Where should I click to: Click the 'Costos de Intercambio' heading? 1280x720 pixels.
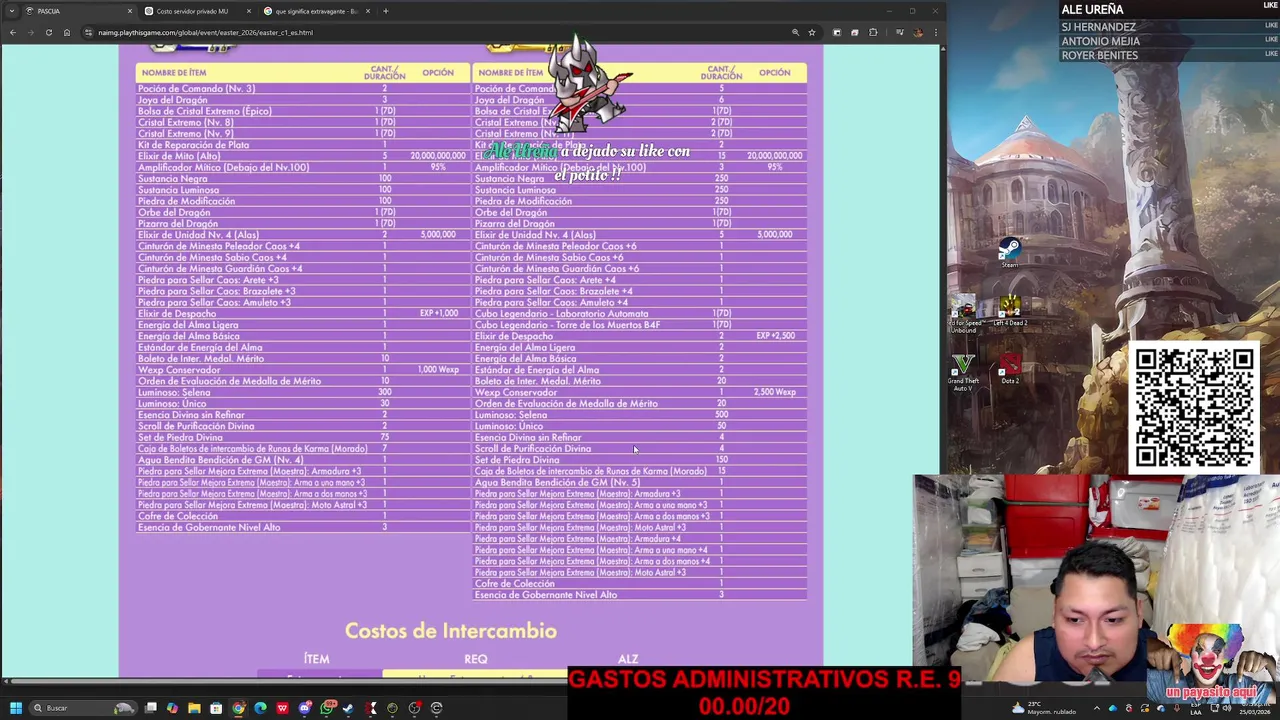click(x=451, y=631)
